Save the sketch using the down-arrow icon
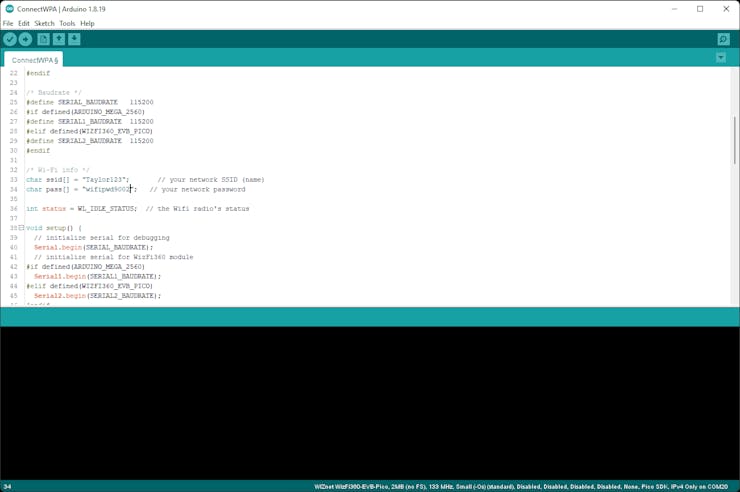 74,39
